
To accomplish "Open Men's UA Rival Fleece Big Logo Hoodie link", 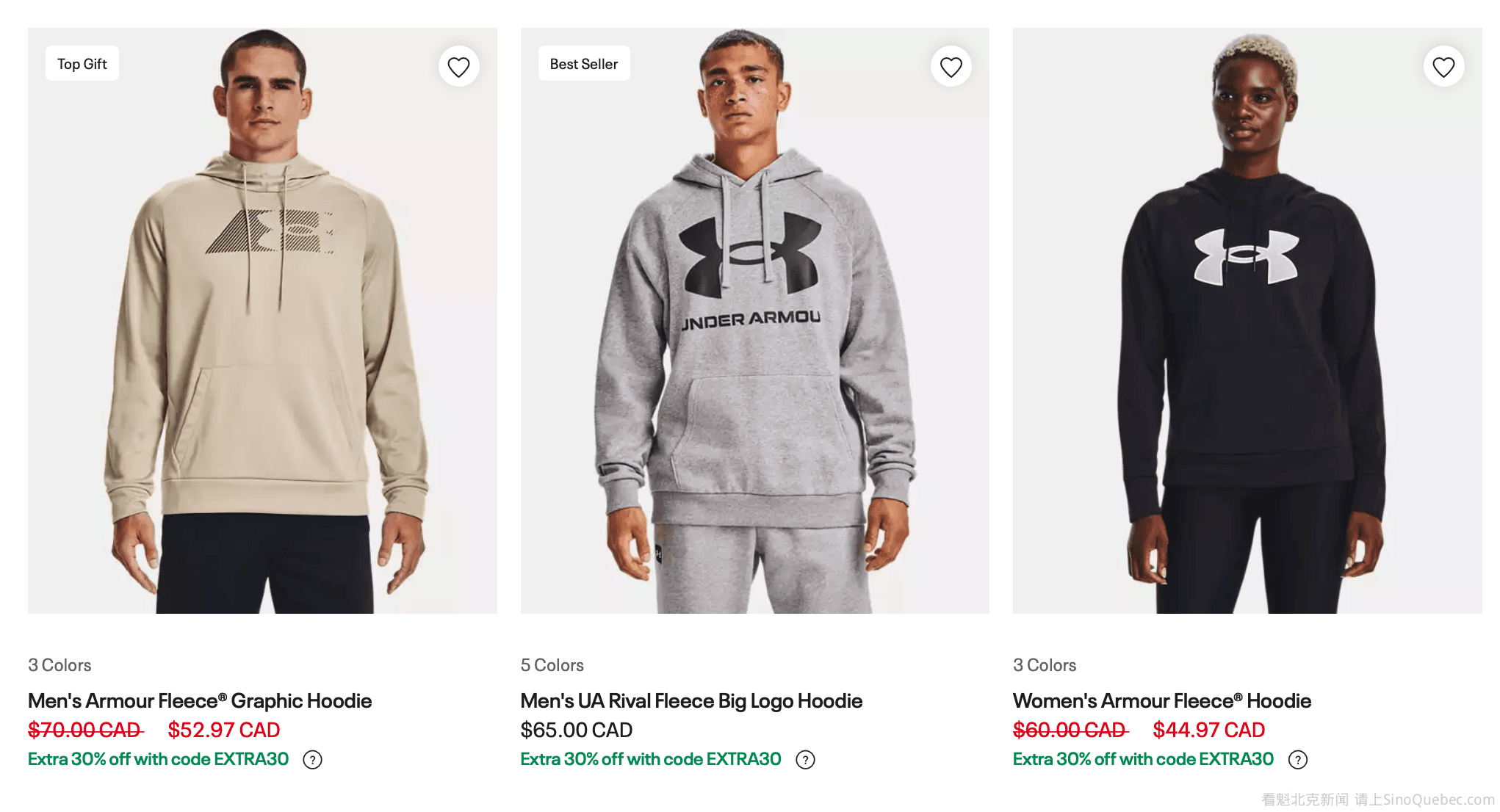I will (x=690, y=701).
